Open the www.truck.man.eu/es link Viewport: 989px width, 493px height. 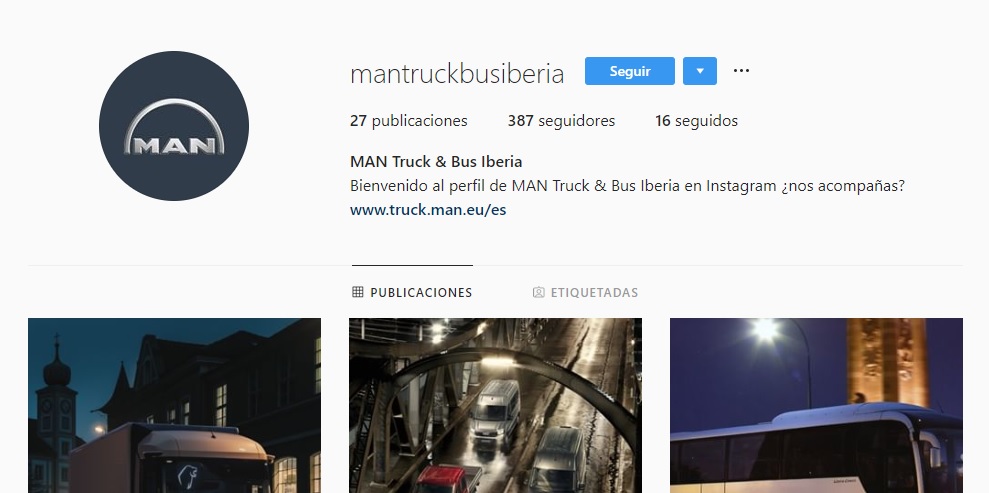coord(428,210)
